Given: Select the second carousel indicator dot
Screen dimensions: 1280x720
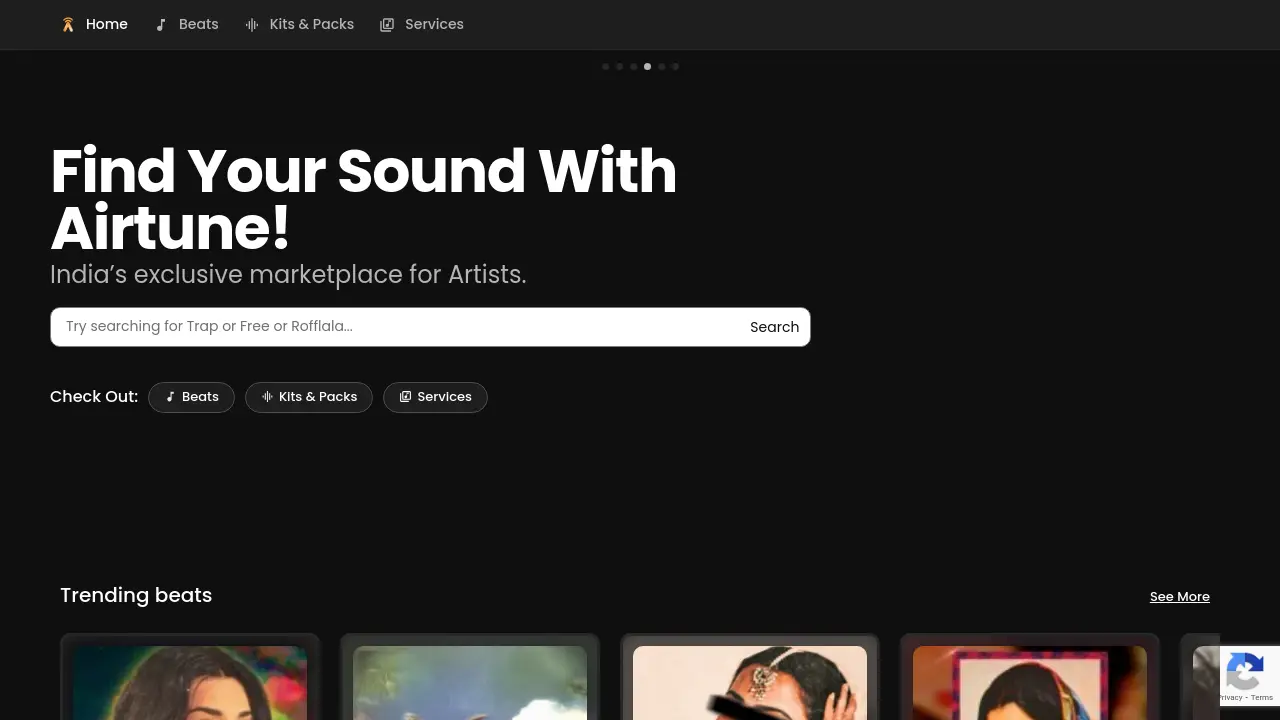Looking at the screenshot, I should [x=619, y=66].
